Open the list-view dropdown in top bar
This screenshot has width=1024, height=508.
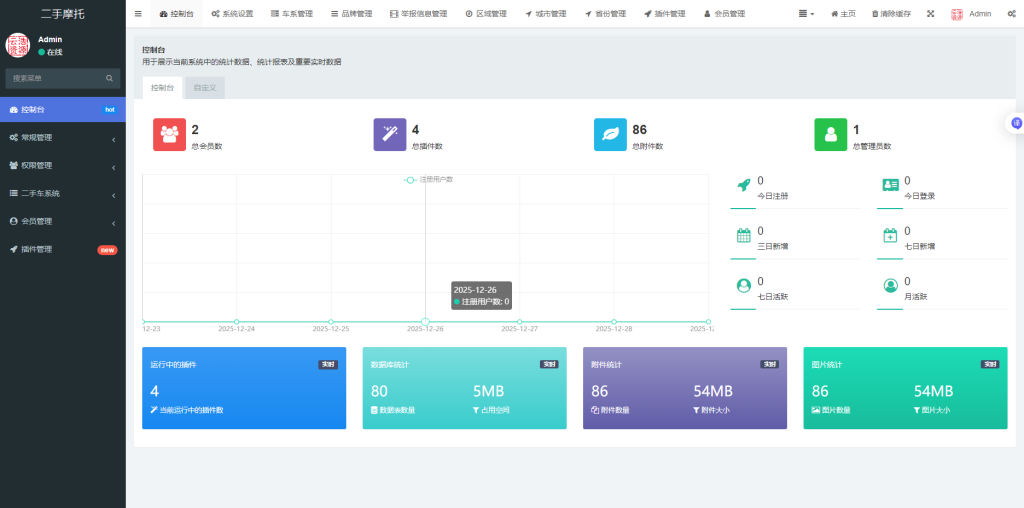pyautogui.click(x=806, y=14)
